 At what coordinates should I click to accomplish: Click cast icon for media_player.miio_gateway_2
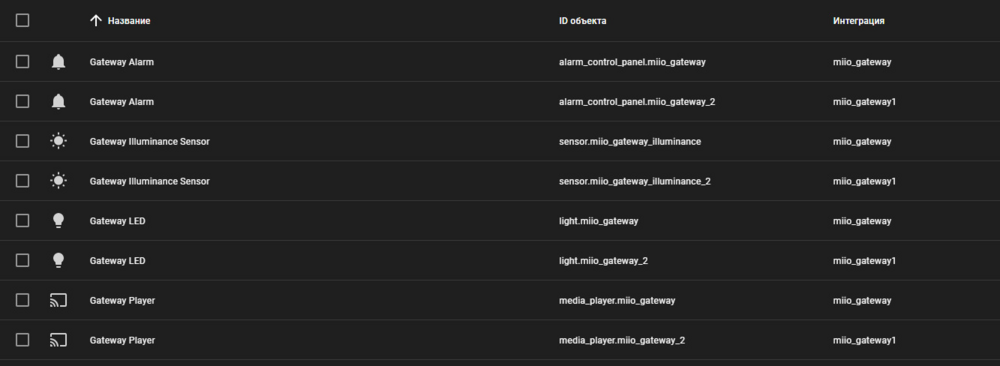58,340
